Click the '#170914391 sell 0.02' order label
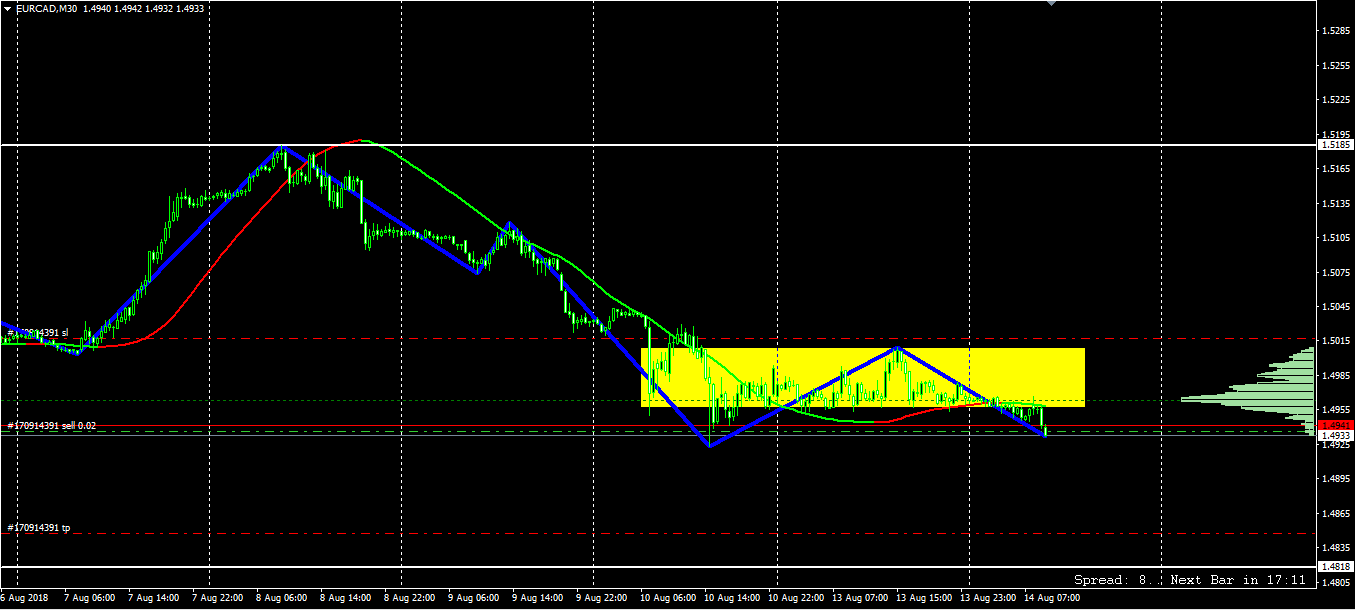Screen dimensions: 1355x610 52,426
